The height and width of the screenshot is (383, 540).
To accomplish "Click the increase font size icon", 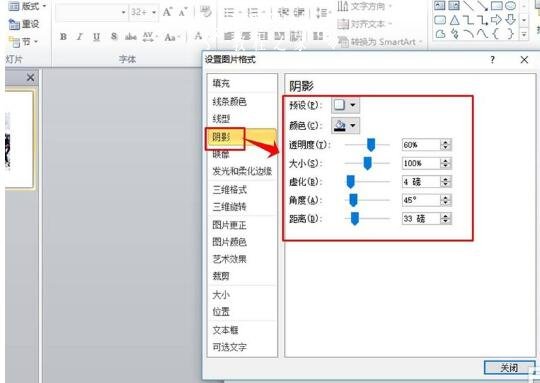I will pos(168,13).
